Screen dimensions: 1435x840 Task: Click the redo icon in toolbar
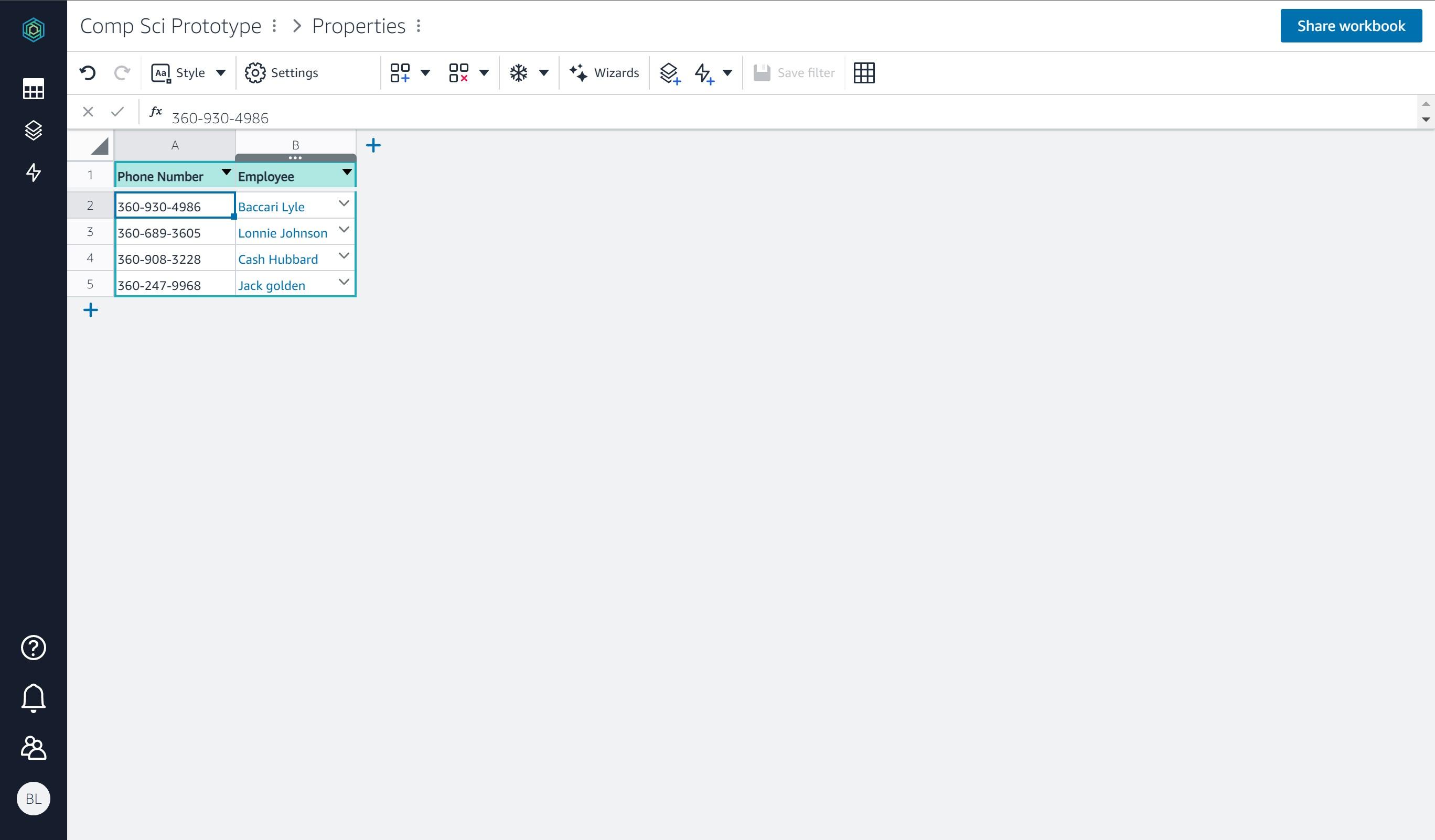122,72
